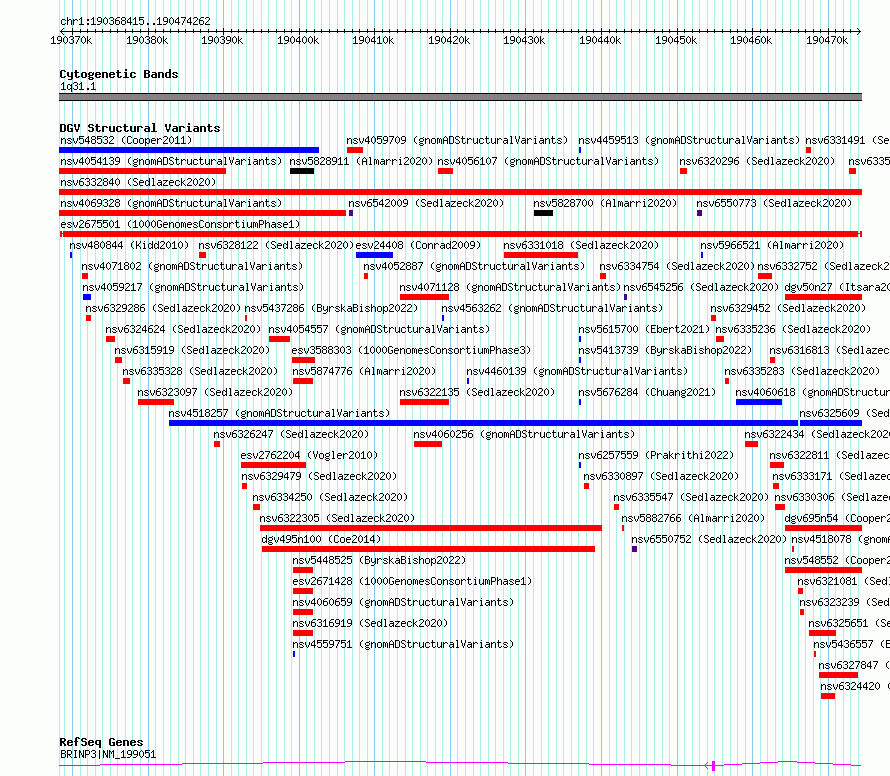Click the nsv4060256 gnomAD red bar
The image size is (890, 776).
click(428, 444)
